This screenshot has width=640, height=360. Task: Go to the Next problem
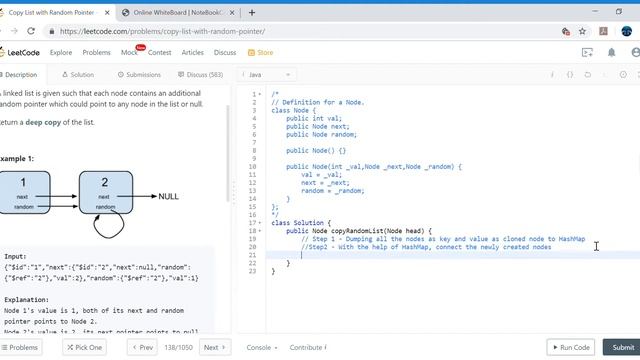215,347
